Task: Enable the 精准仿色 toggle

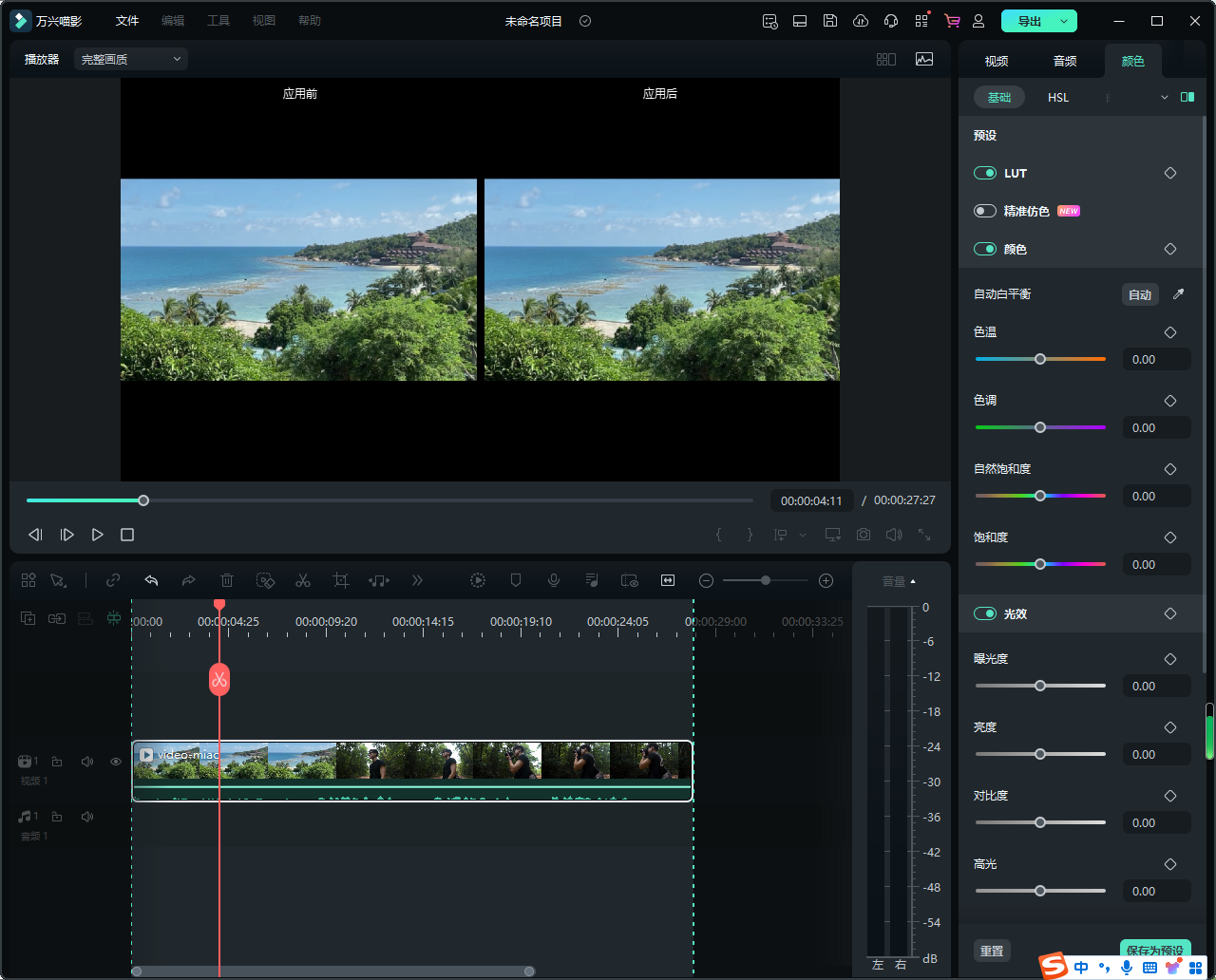Action: click(985, 211)
